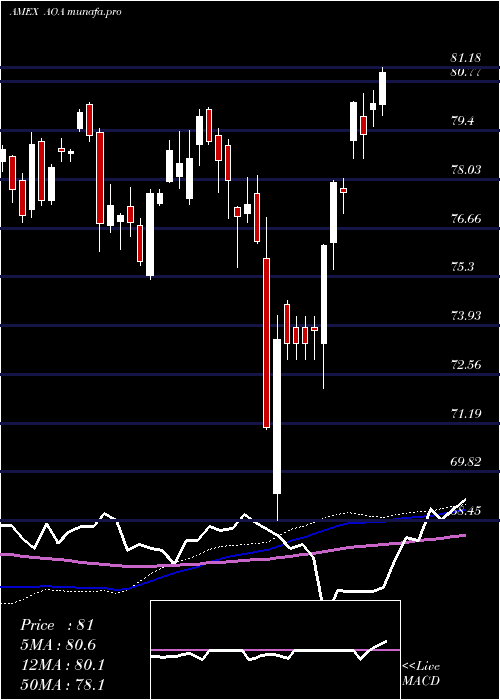Open the Live MACD inset chart
Screen dimensions: 500x700
[x=275, y=650]
